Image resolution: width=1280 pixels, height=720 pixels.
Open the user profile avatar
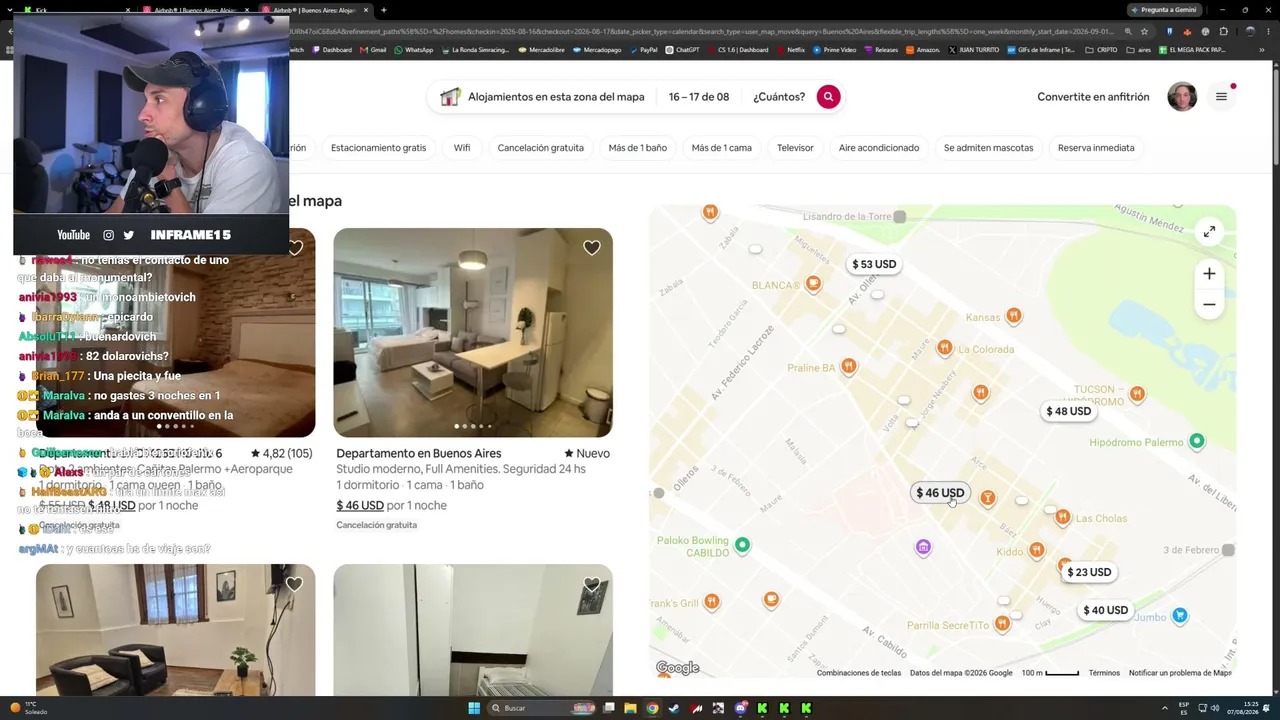[1182, 97]
